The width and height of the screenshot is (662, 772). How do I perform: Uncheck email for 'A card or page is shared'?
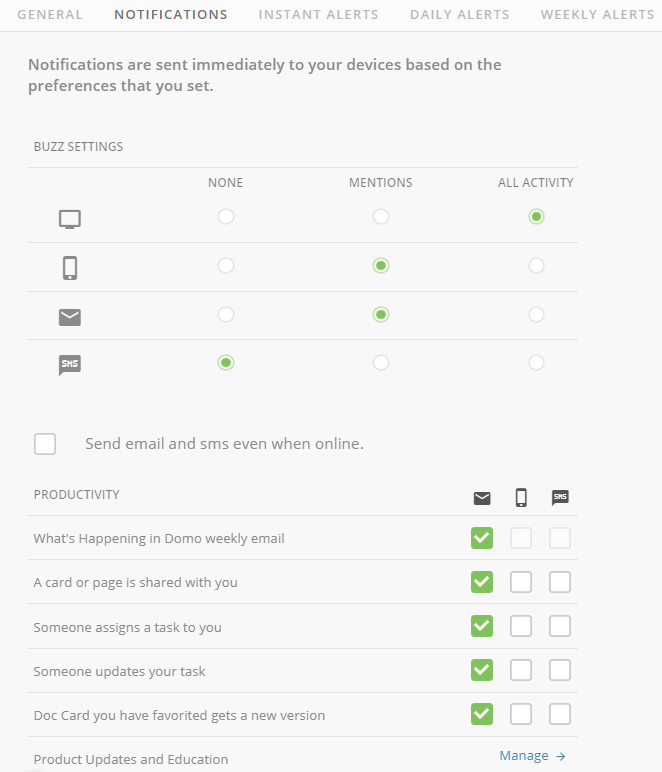tap(482, 582)
